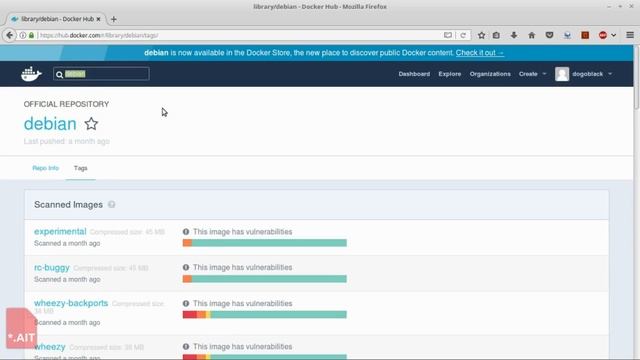
Task: Open the downloads arrow icon
Action: click(514, 35)
